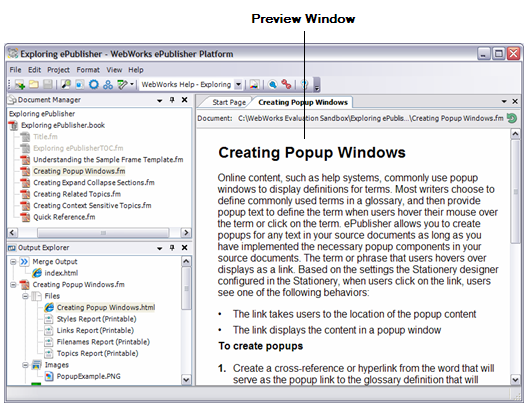The width and height of the screenshot is (527, 408).
Task: Open the Project menu
Action: [x=58, y=70]
